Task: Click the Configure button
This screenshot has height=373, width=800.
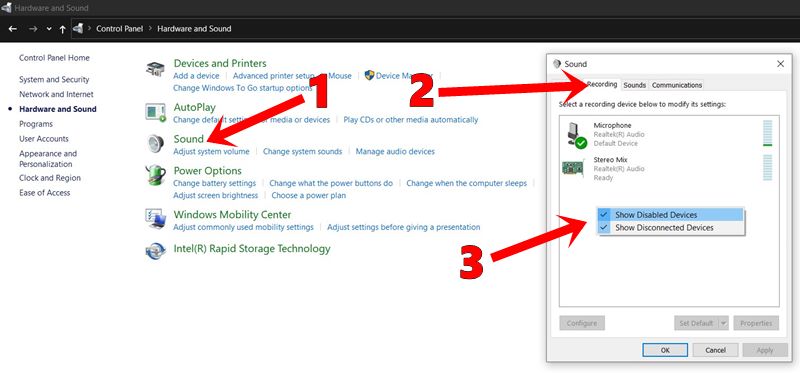Action: (582, 323)
